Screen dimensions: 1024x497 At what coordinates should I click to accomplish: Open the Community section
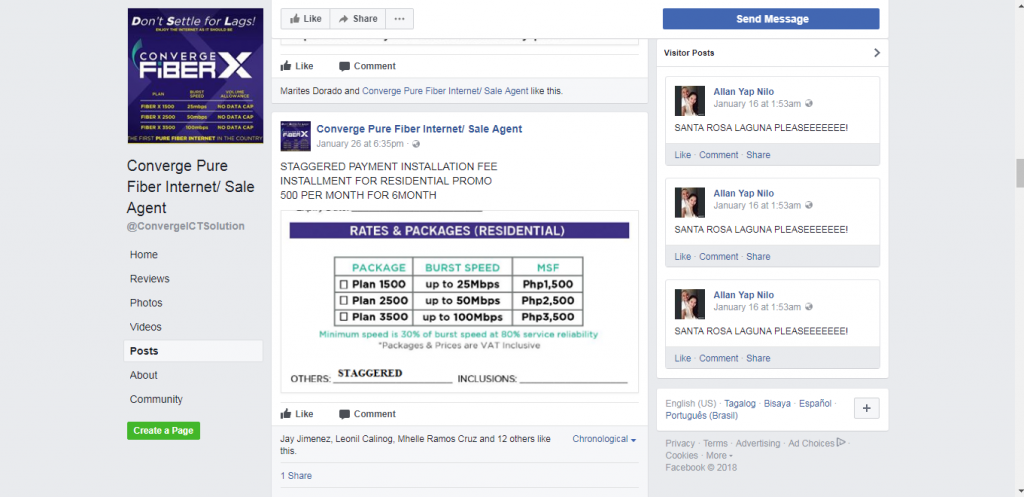click(x=156, y=400)
